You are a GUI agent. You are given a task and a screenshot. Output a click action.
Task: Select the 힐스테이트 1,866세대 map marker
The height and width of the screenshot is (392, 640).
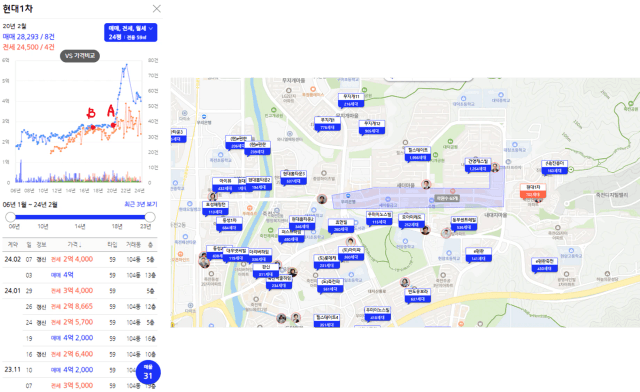418,154
